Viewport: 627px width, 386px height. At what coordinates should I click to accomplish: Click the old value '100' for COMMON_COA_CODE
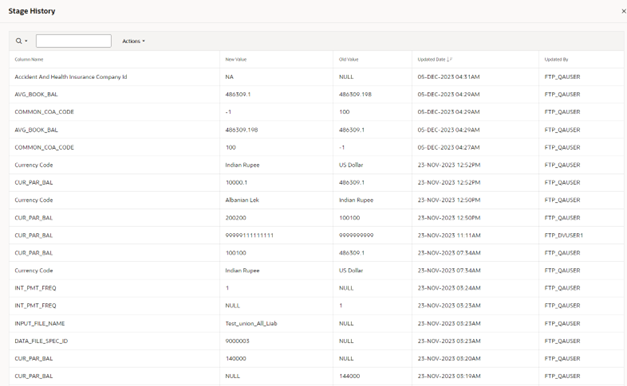(344, 112)
